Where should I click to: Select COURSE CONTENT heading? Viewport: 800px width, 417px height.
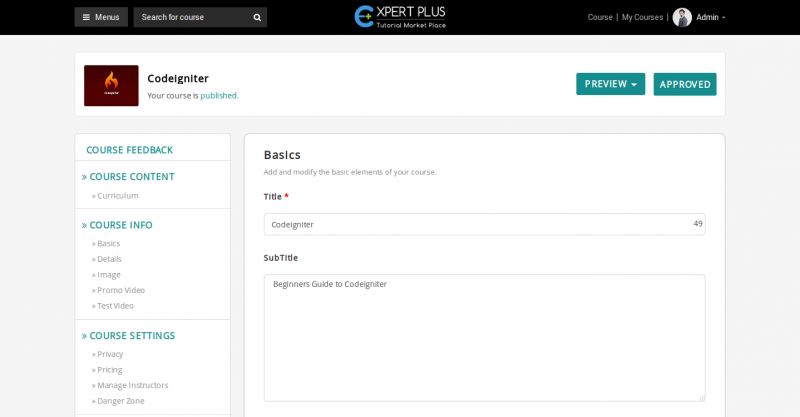click(132, 177)
